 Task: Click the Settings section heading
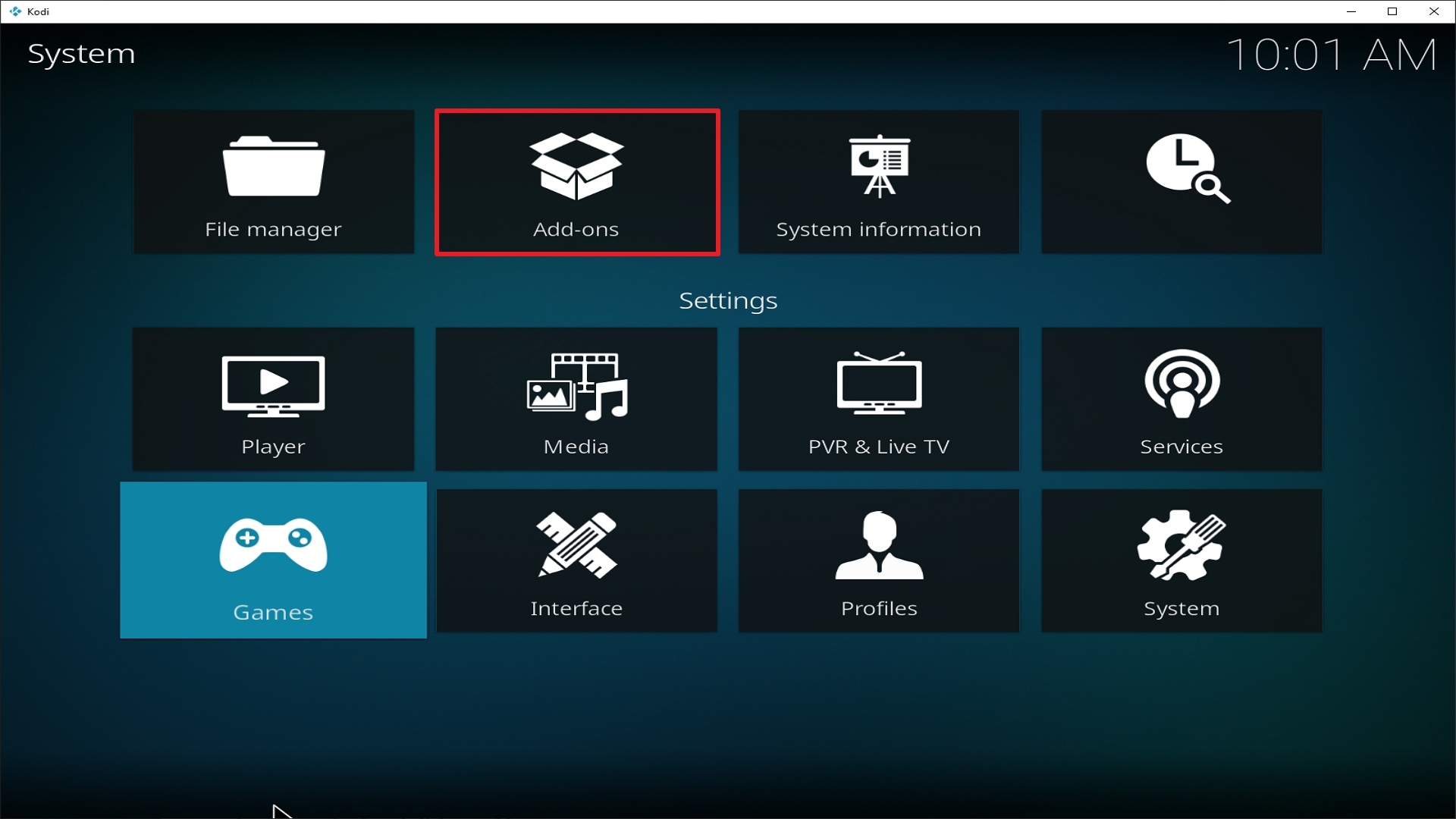[x=728, y=301]
